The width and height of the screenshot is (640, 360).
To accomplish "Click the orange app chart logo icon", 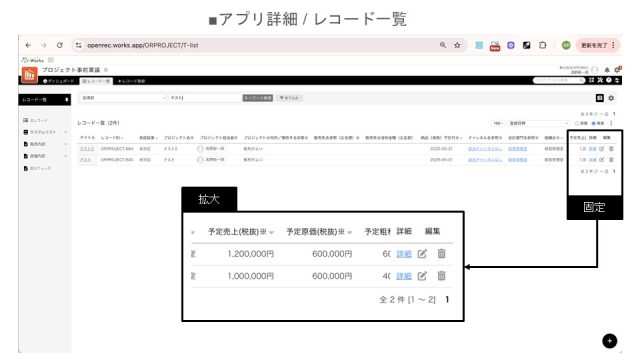I will click(x=29, y=75).
